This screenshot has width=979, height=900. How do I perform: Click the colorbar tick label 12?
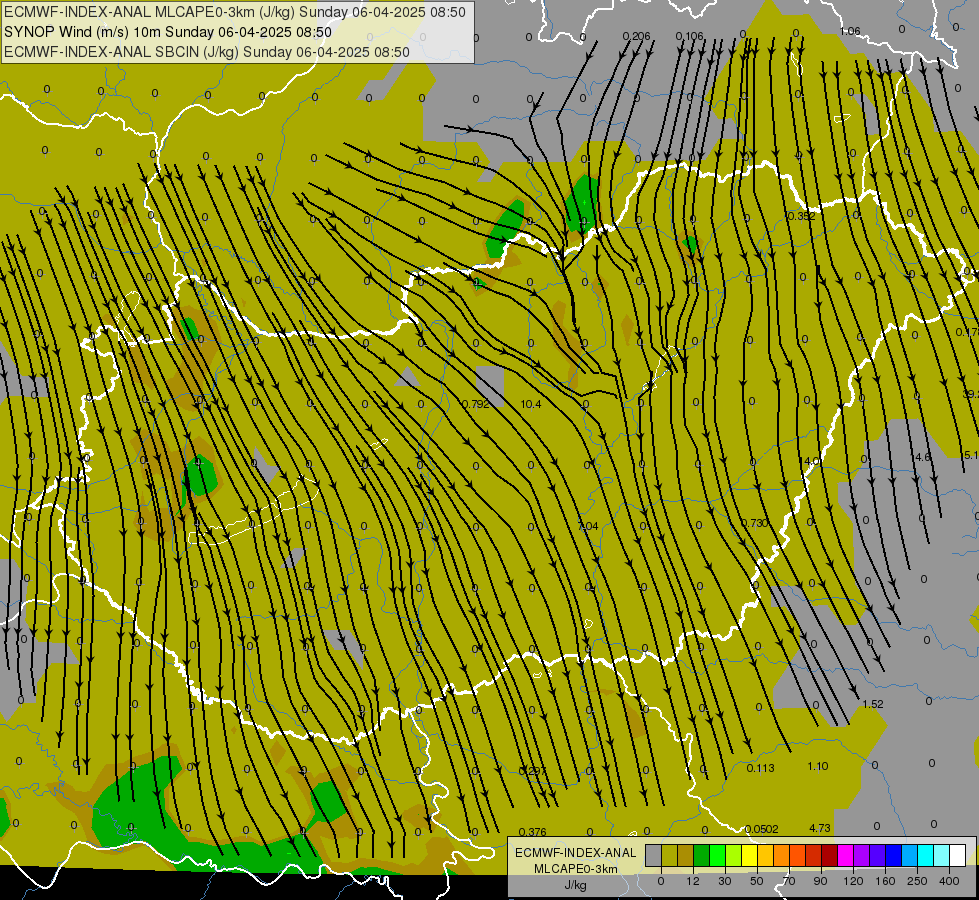693,881
